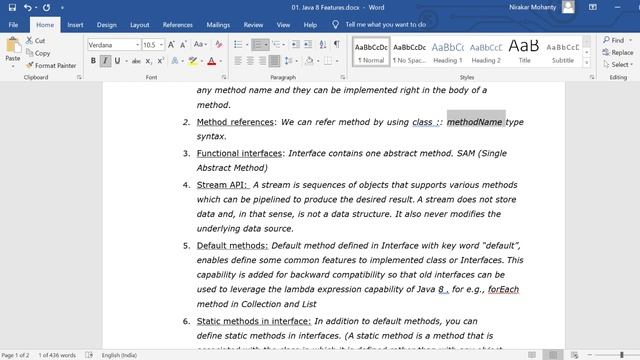Apply bullet list formatting
Viewport: 640px width, 360px height.
[238, 44]
